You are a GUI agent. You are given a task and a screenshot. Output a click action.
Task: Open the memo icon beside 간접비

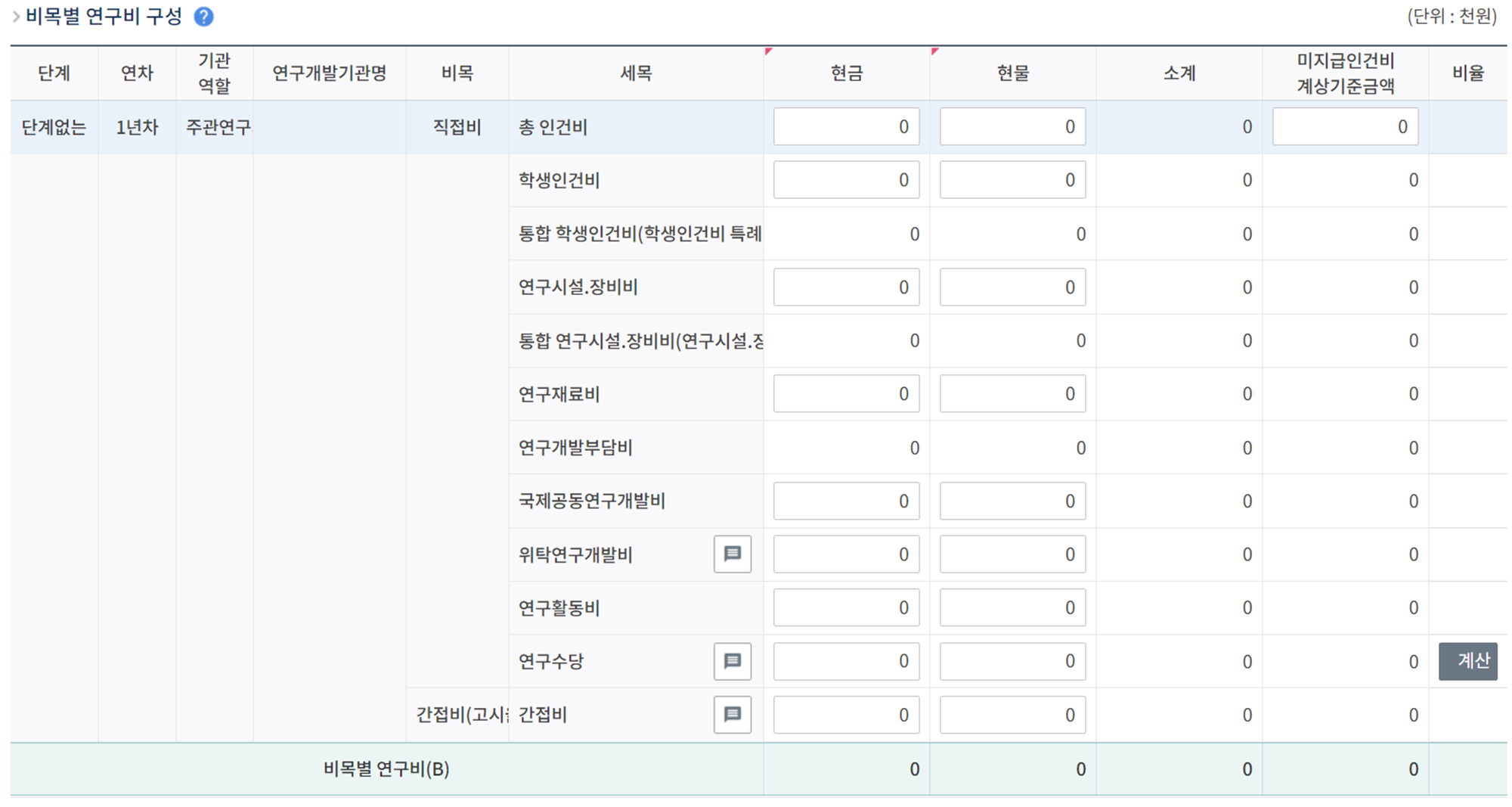pos(731,715)
